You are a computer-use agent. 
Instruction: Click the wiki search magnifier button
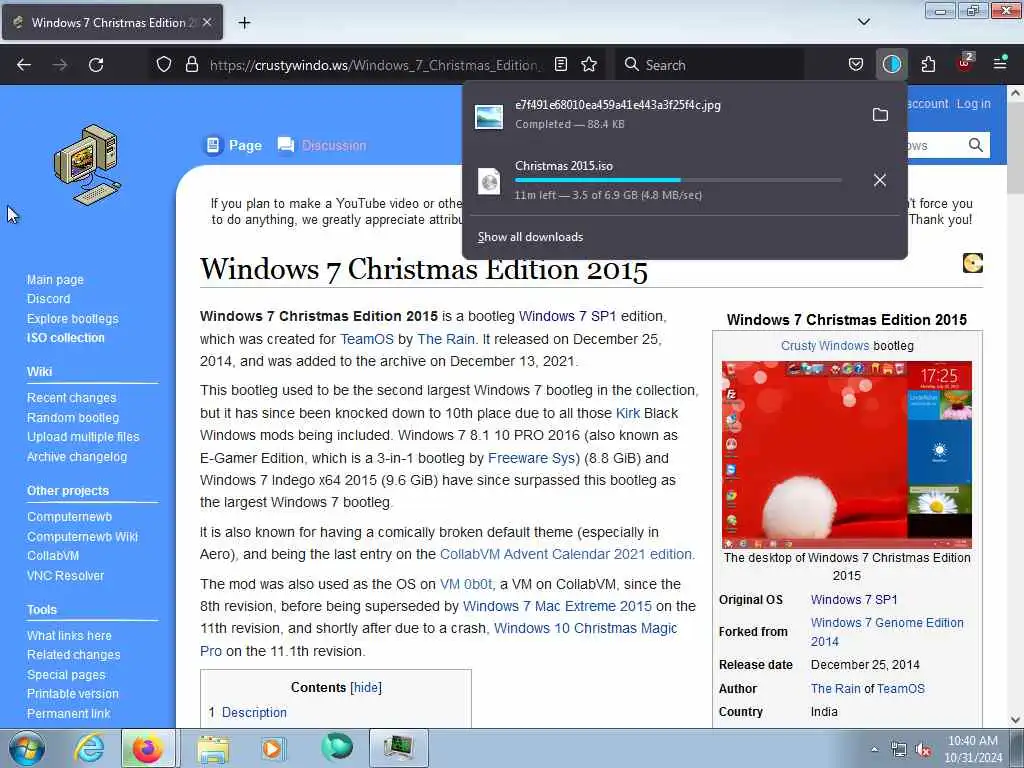coord(976,145)
